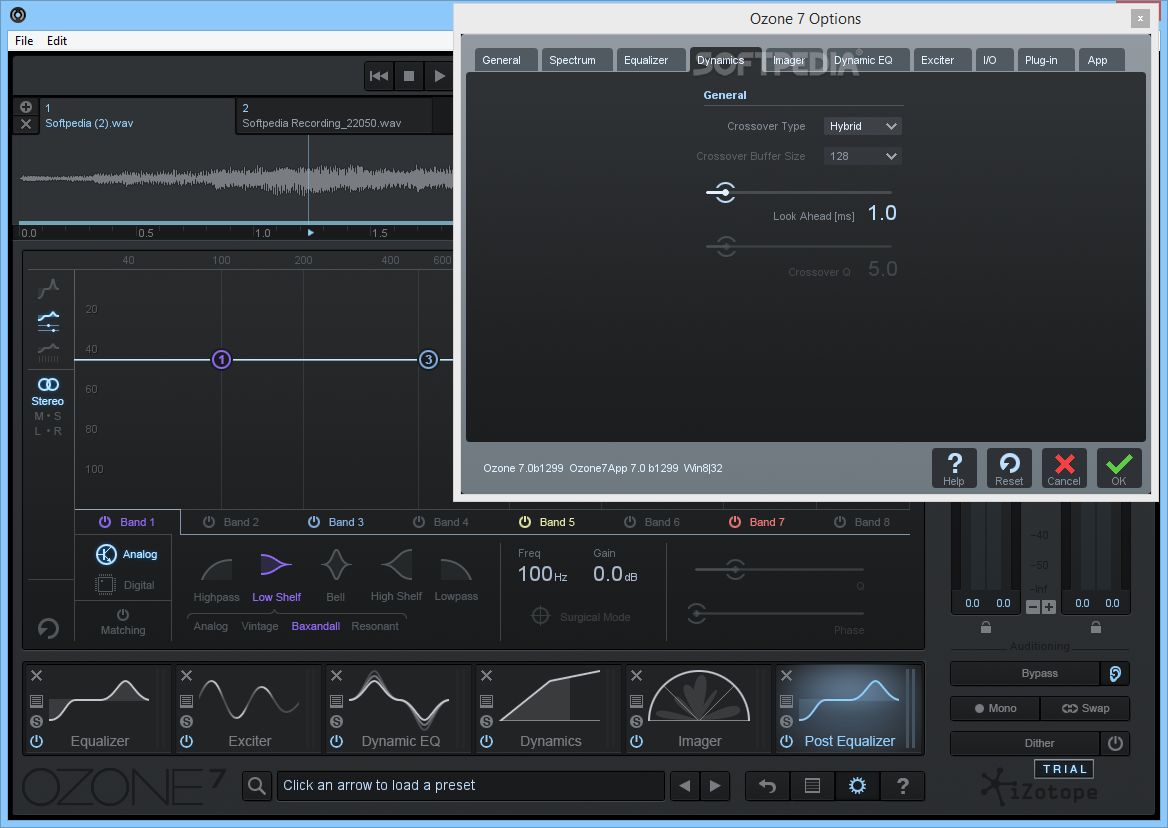Toggle Band 1 power

point(105,522)
